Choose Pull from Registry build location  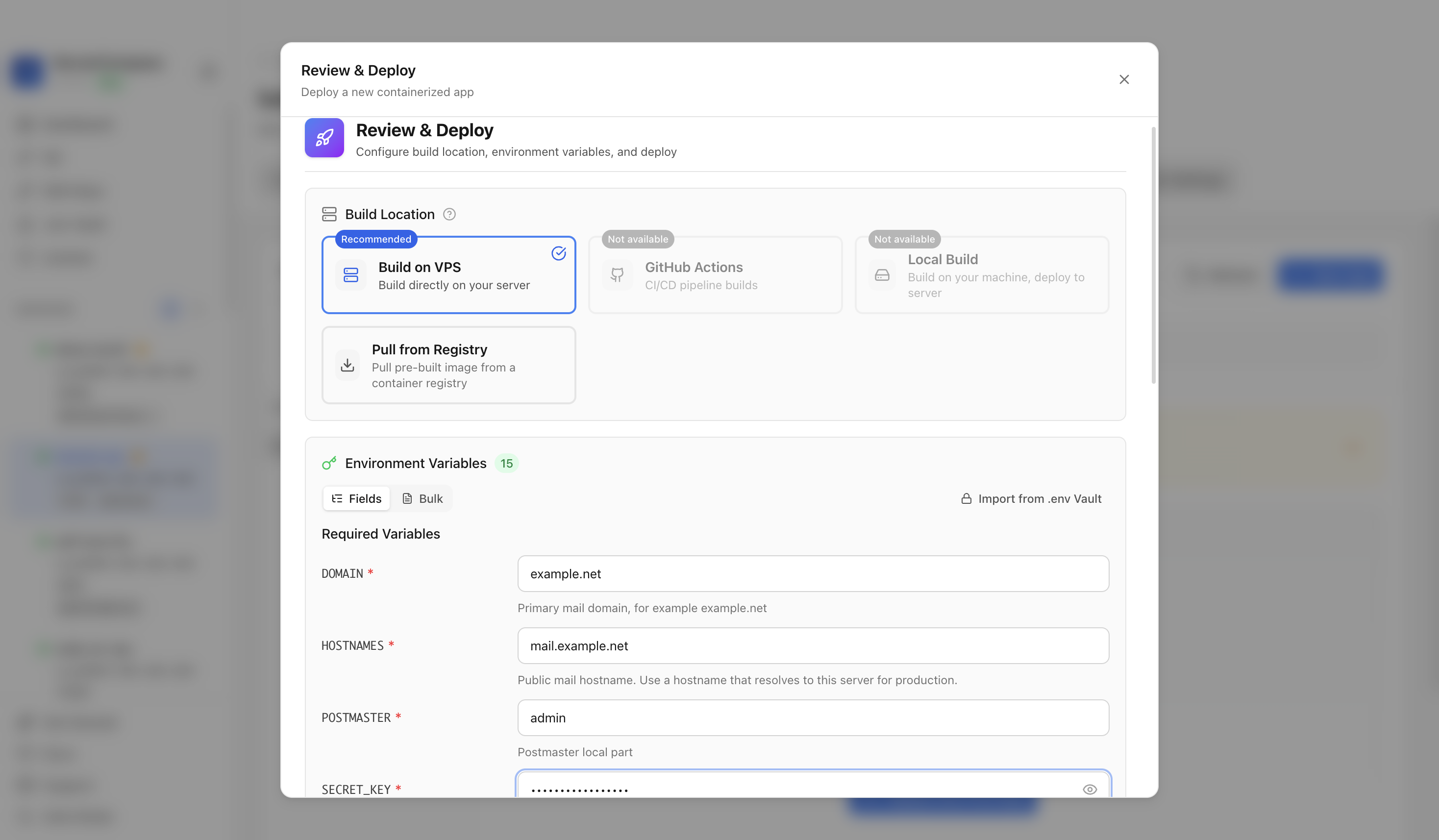[449, 366]
